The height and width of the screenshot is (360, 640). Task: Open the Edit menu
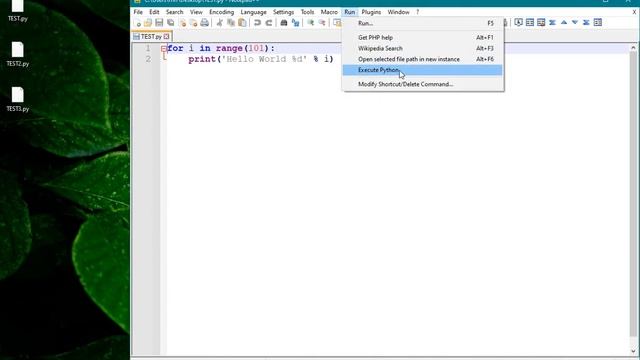[154, 12]
